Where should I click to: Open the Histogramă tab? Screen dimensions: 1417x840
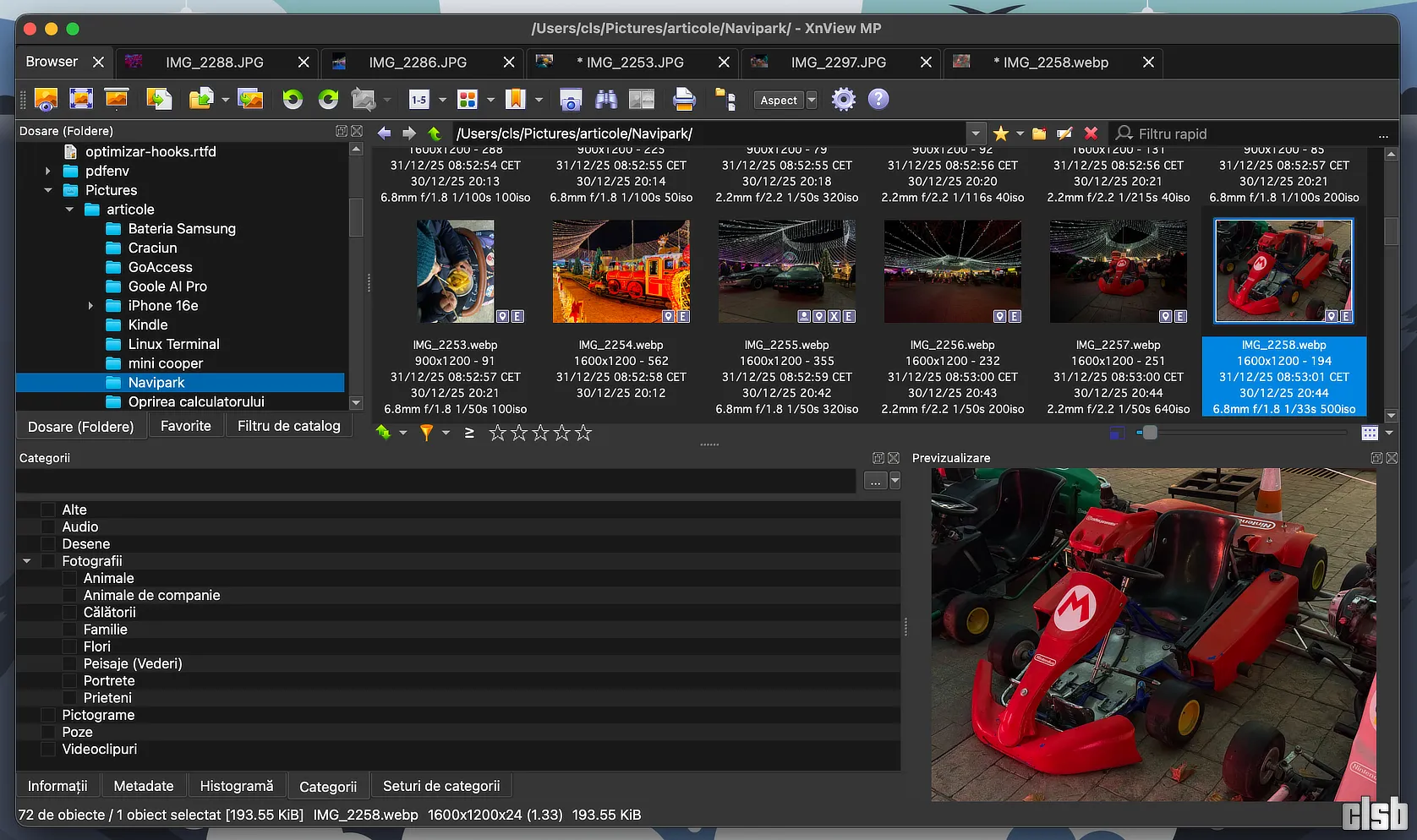[236, 786]
